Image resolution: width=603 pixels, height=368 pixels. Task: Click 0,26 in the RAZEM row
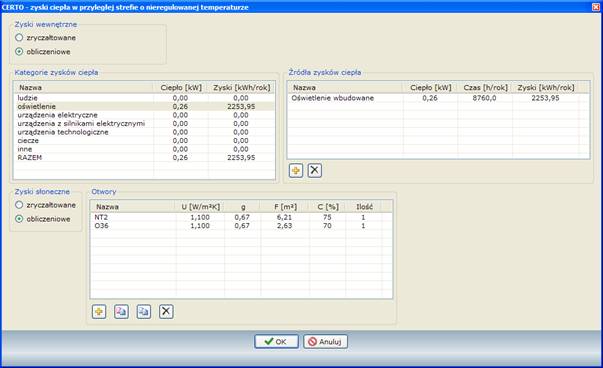(180, 157)
